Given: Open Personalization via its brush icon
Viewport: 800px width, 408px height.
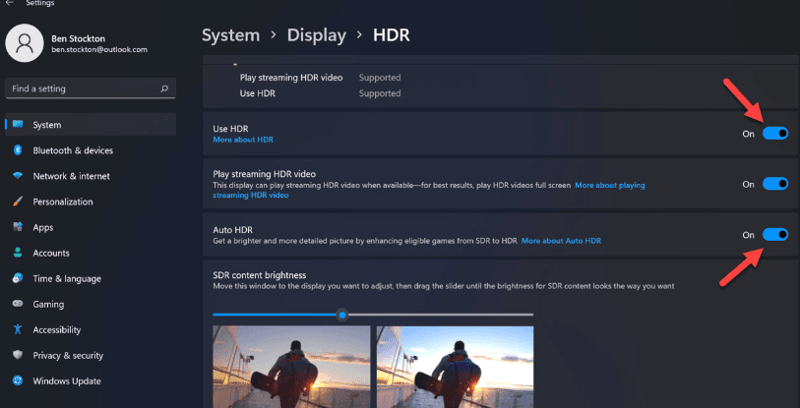Looking at the screenshot, I should click(17, 201).
